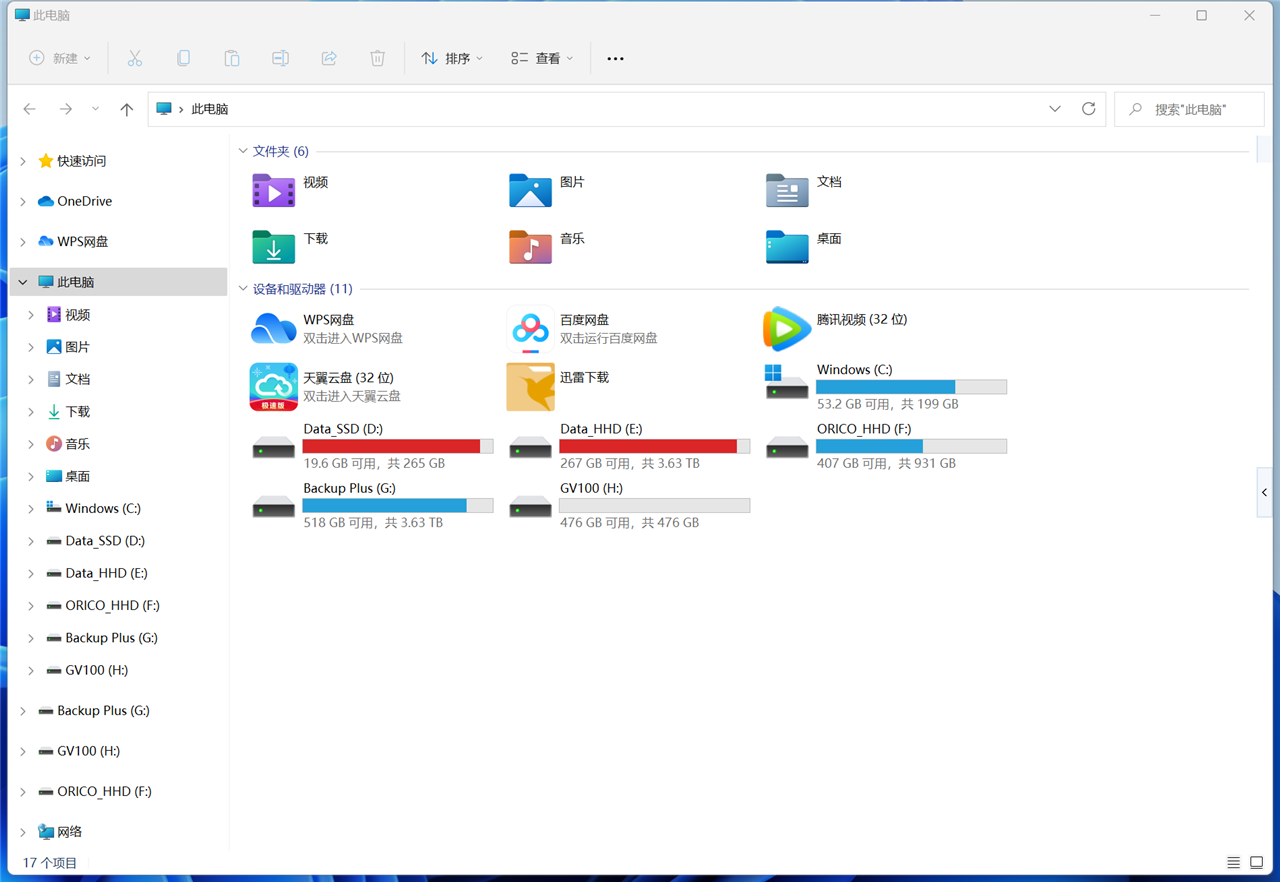Click the Backup Plus (G:) usage bar in main pane
Viewport: 1280px width, 882px height.
click(398, 506)
